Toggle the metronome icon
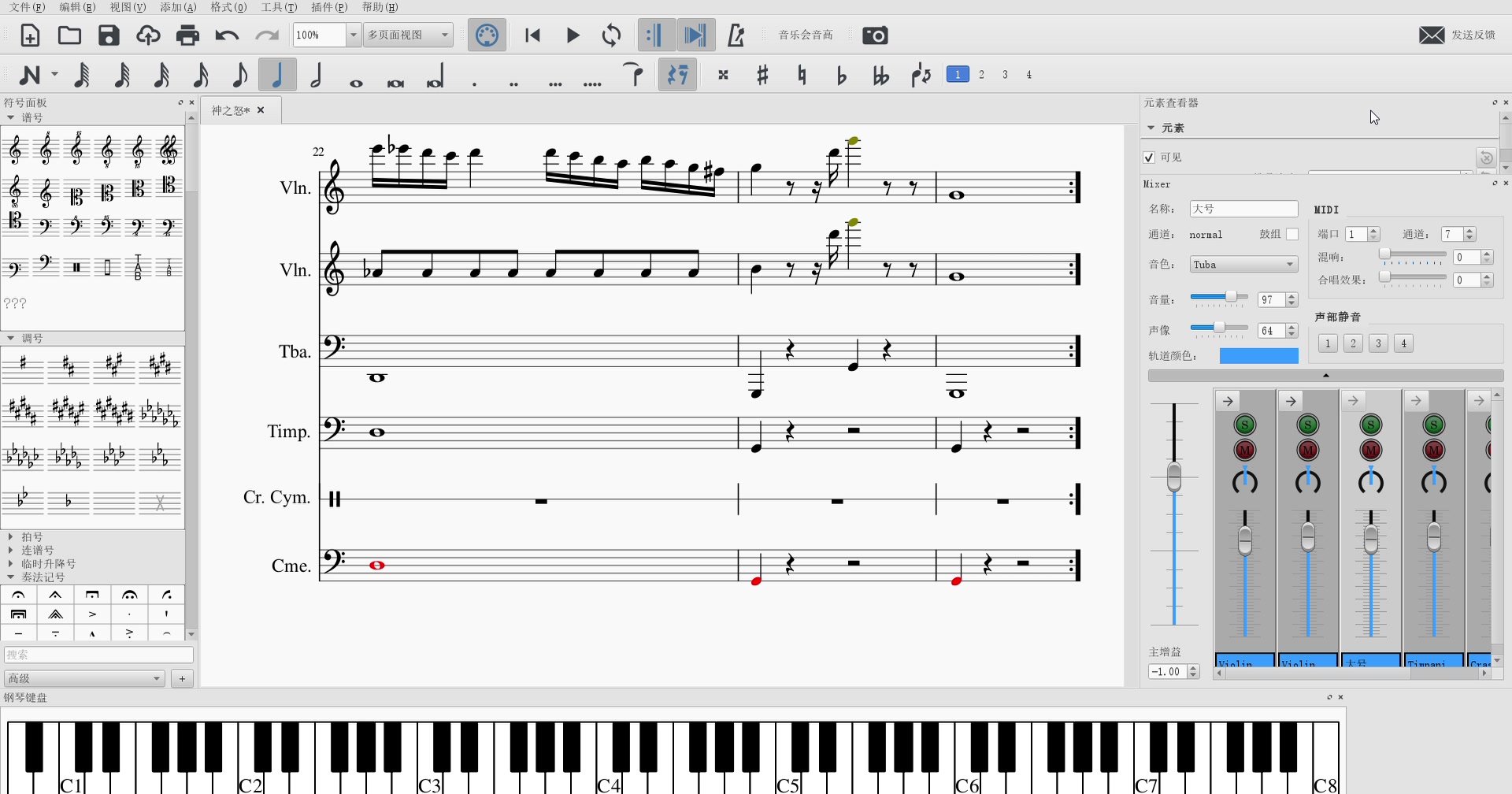The height and width of the screenshot is (794, 1512). (x=736, y=35)
